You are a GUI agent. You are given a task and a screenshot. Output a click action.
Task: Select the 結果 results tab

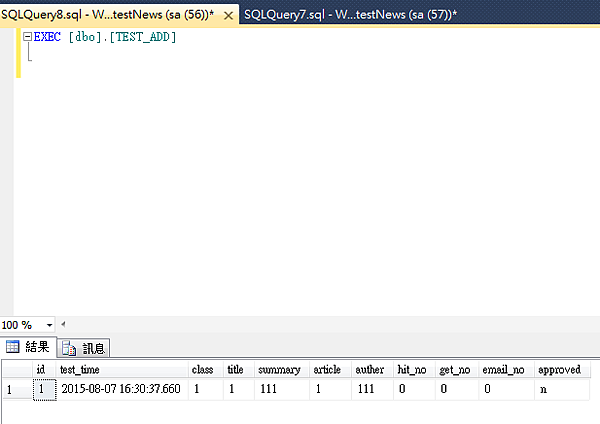pos(28,347)
